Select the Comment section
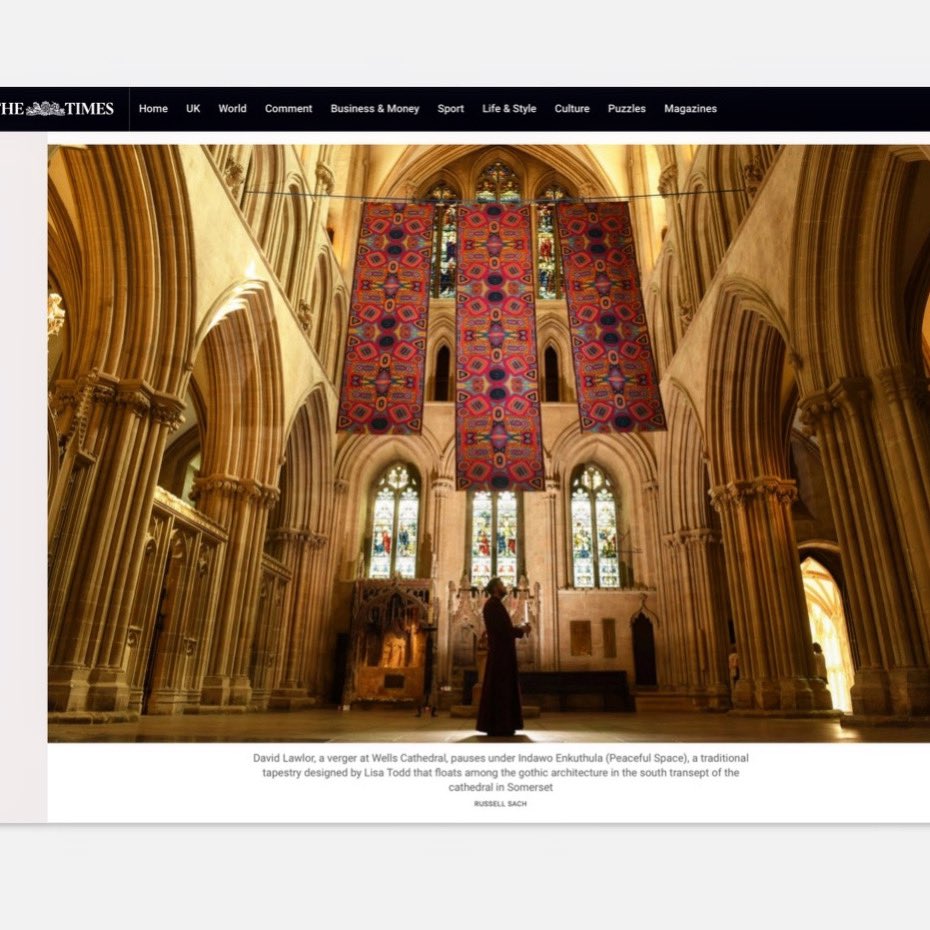930x930 pixels. click(288, 109)
